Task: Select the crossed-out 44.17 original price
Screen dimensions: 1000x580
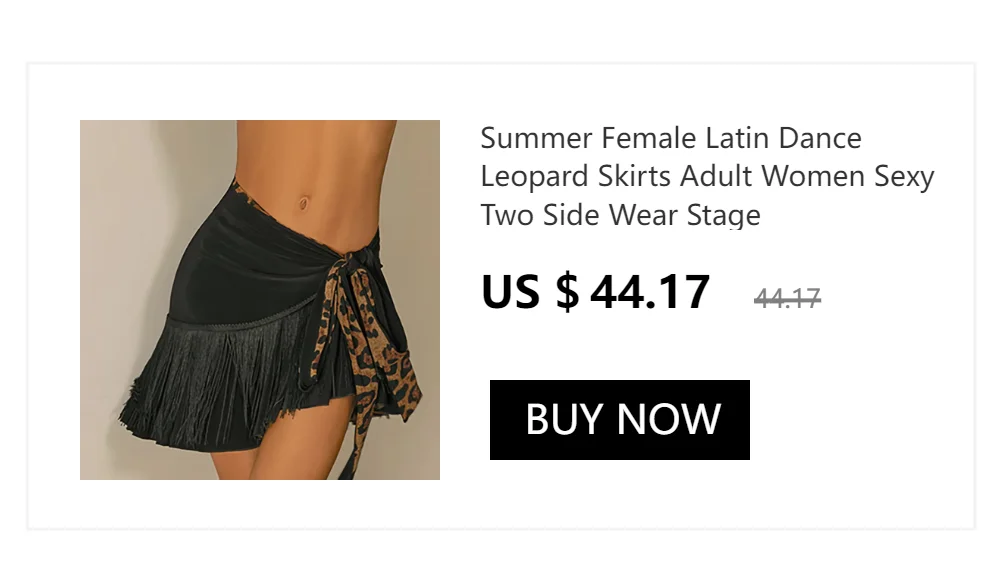Action: click(787, 298)
